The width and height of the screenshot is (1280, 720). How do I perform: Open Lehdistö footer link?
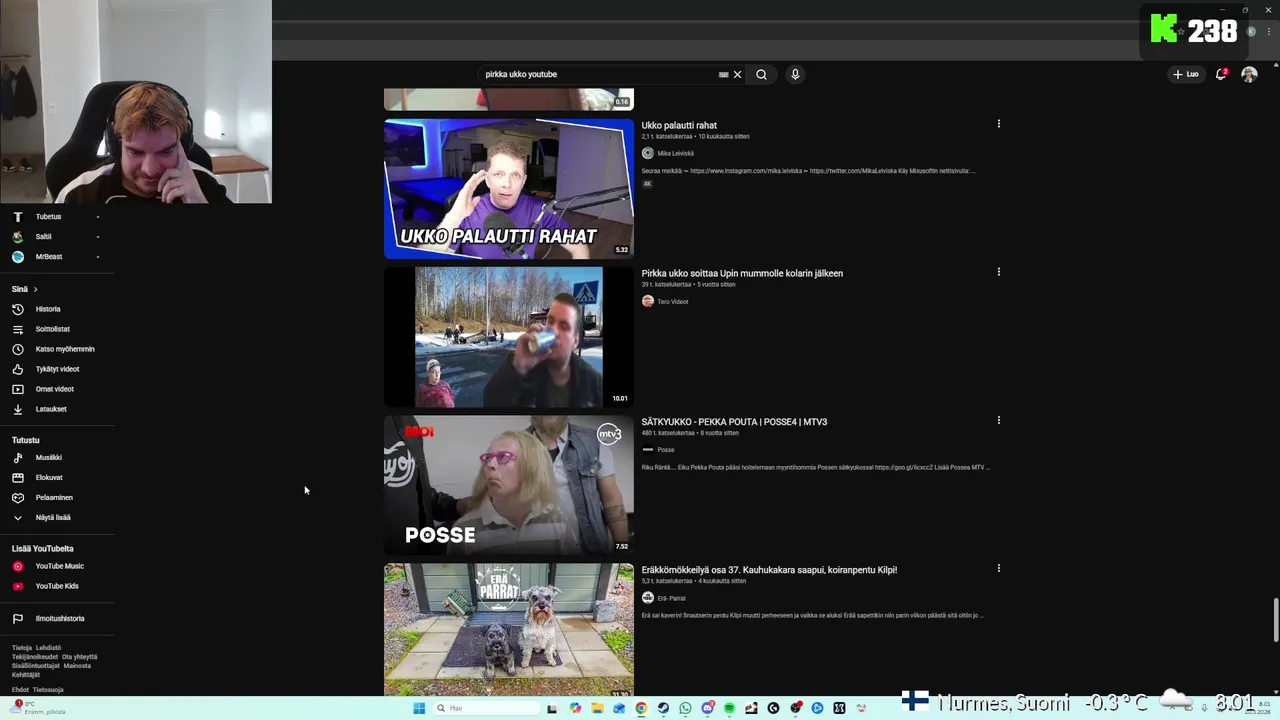tap(48, 648)
